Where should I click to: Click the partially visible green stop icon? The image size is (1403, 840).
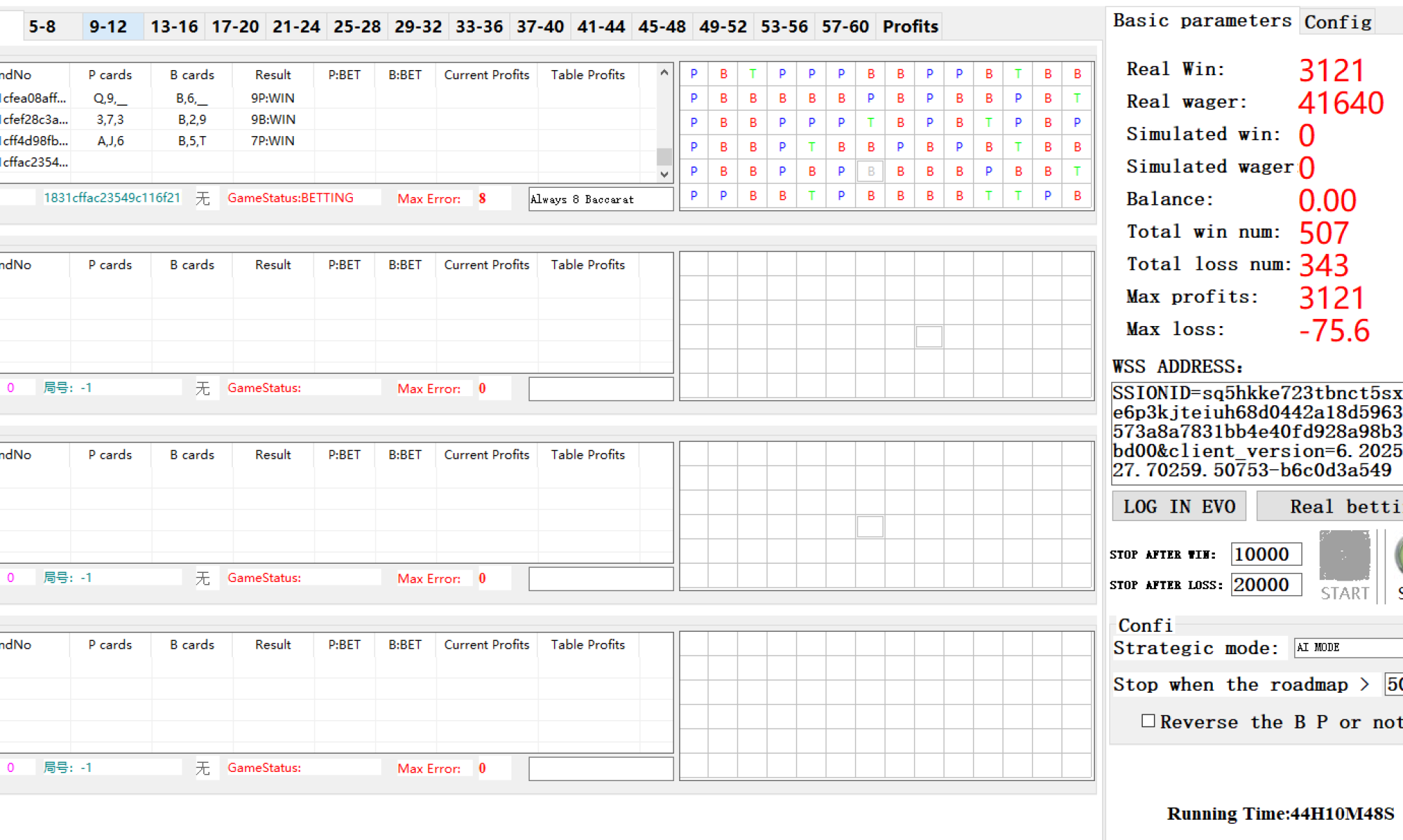pos(1399,556)
